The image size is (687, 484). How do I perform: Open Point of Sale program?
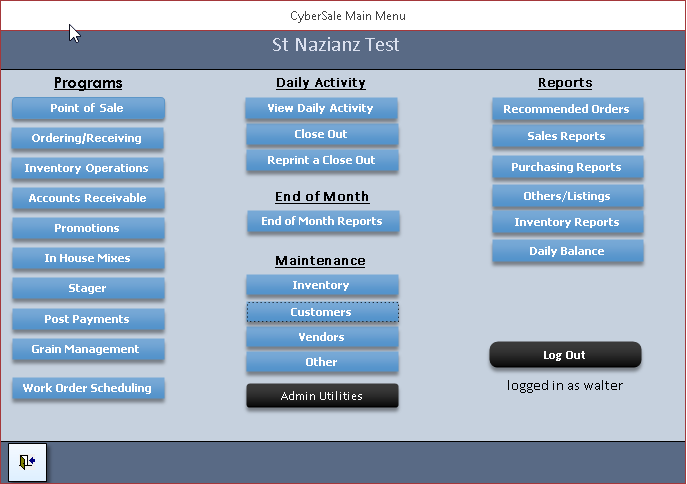[x=88, y=108]
